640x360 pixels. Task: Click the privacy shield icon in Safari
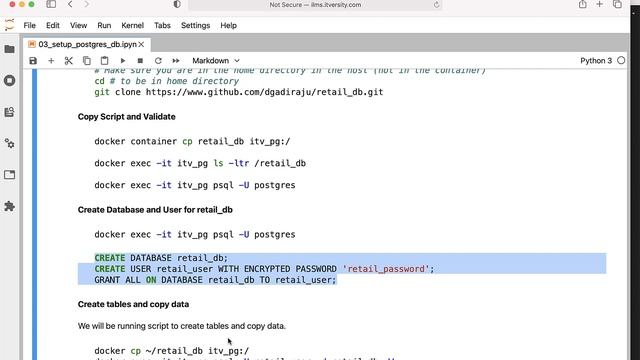pyautogui.click(x=177, y=4)
